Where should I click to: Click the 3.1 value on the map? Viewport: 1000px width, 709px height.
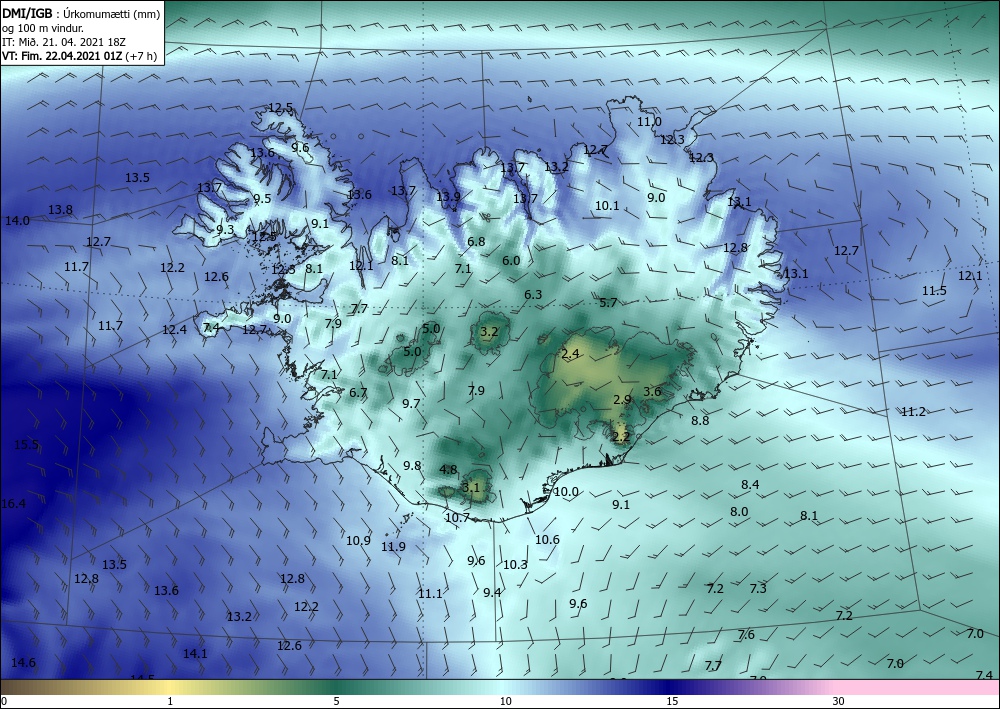(x=471, y=488)
